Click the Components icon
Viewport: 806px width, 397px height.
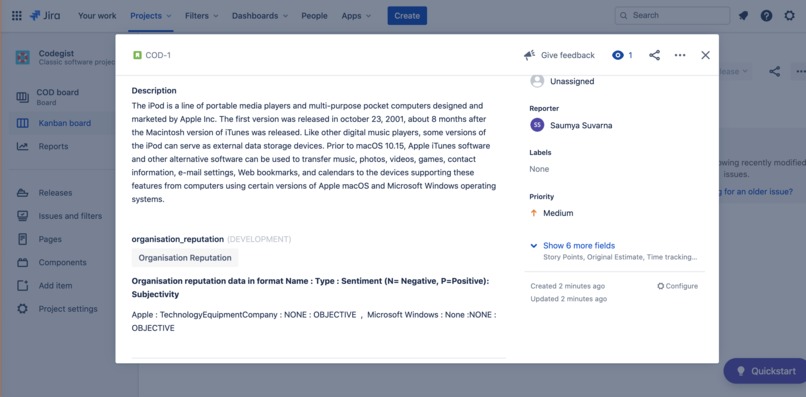(x=23, y=262)
